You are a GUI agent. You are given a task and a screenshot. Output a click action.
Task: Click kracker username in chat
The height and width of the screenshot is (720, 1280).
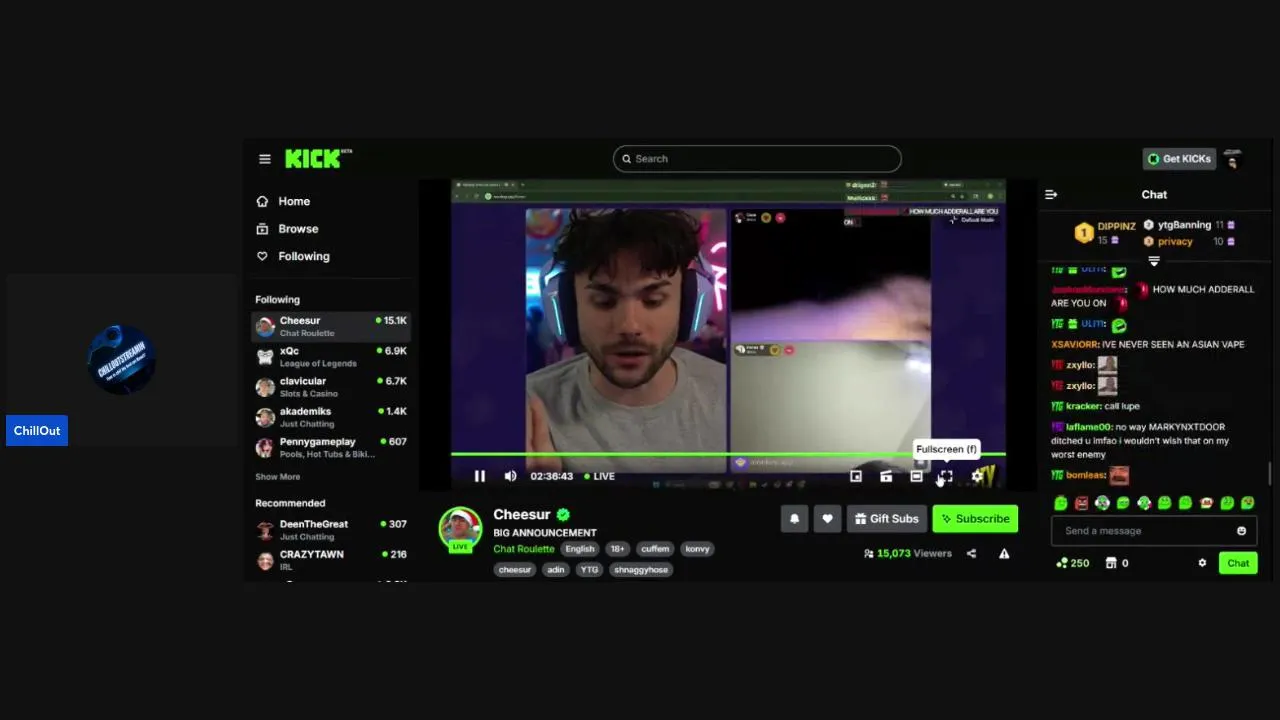point(1083,406)
